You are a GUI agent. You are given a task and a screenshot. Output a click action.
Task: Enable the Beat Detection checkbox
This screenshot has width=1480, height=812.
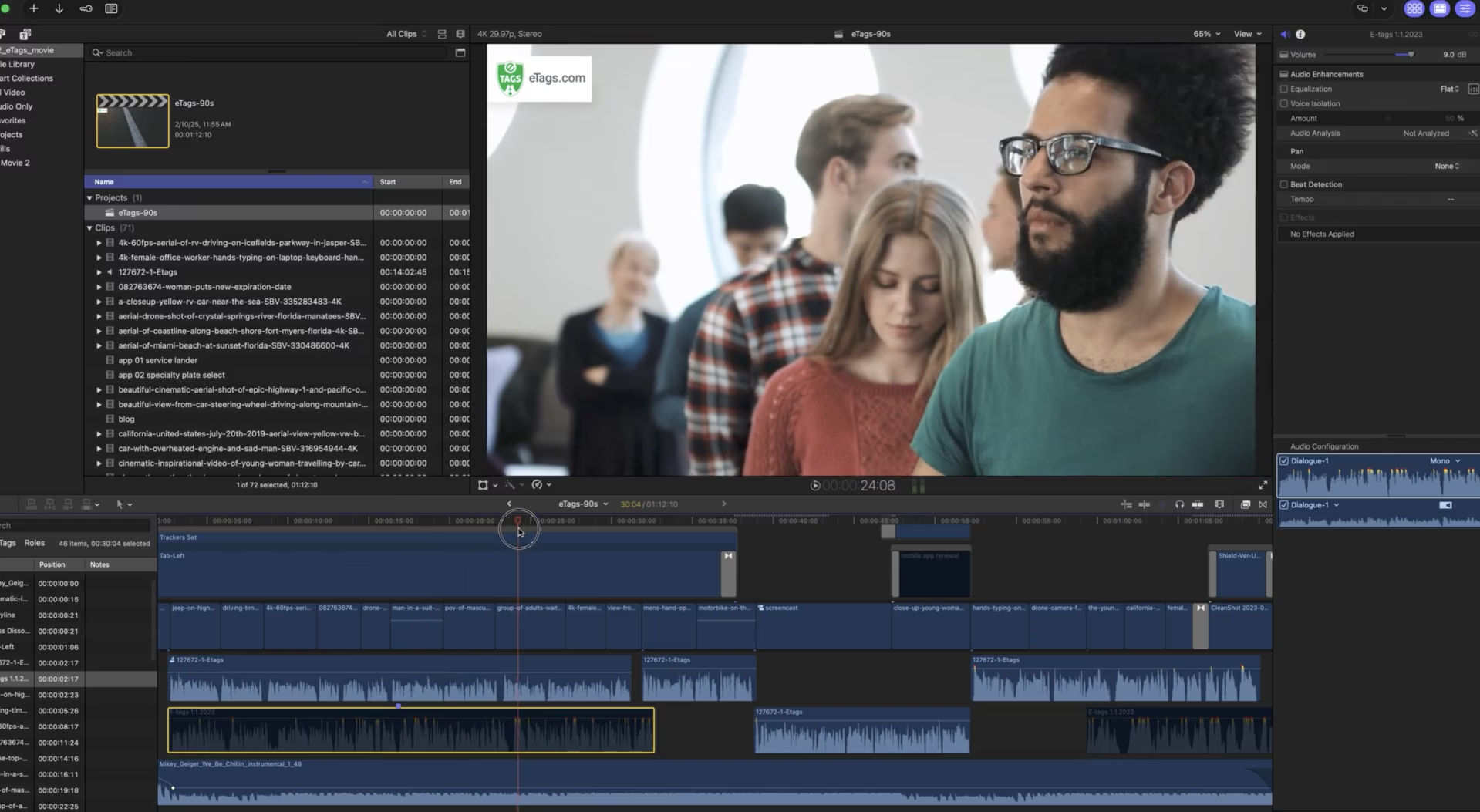click(1284, 184)
